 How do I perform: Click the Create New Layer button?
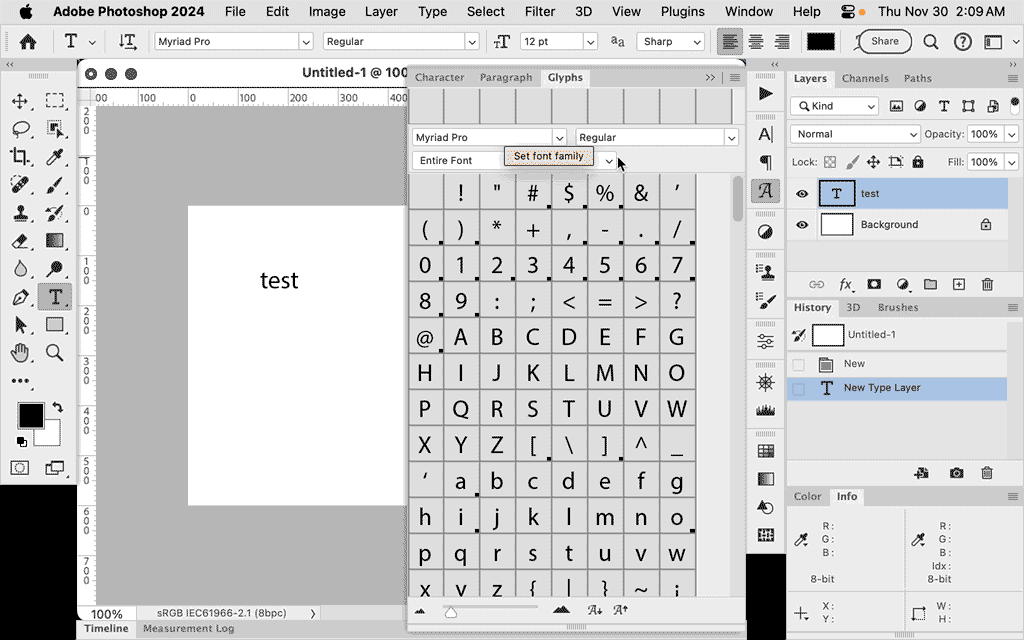click(x=958, y=284)
